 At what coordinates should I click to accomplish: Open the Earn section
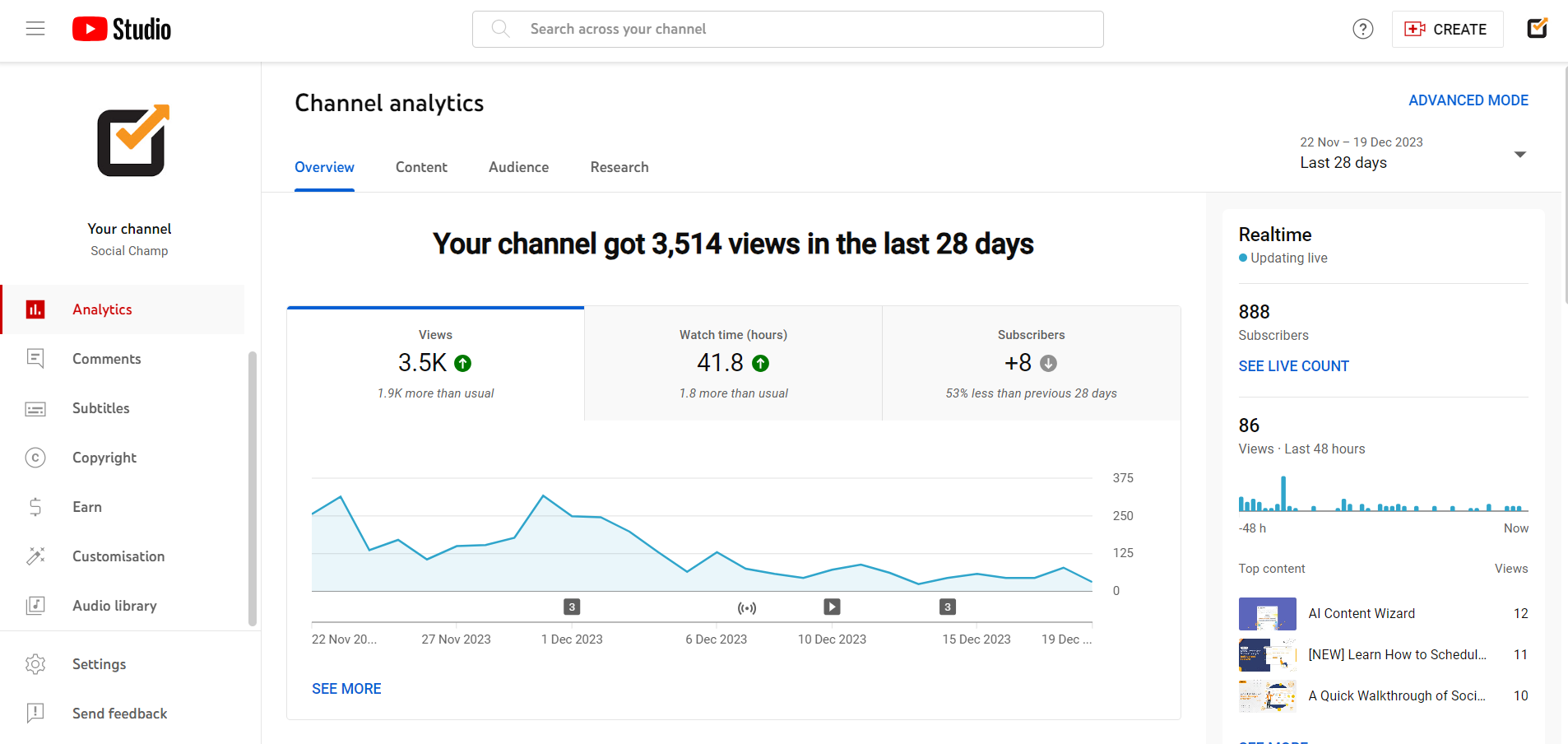[86, 506]
